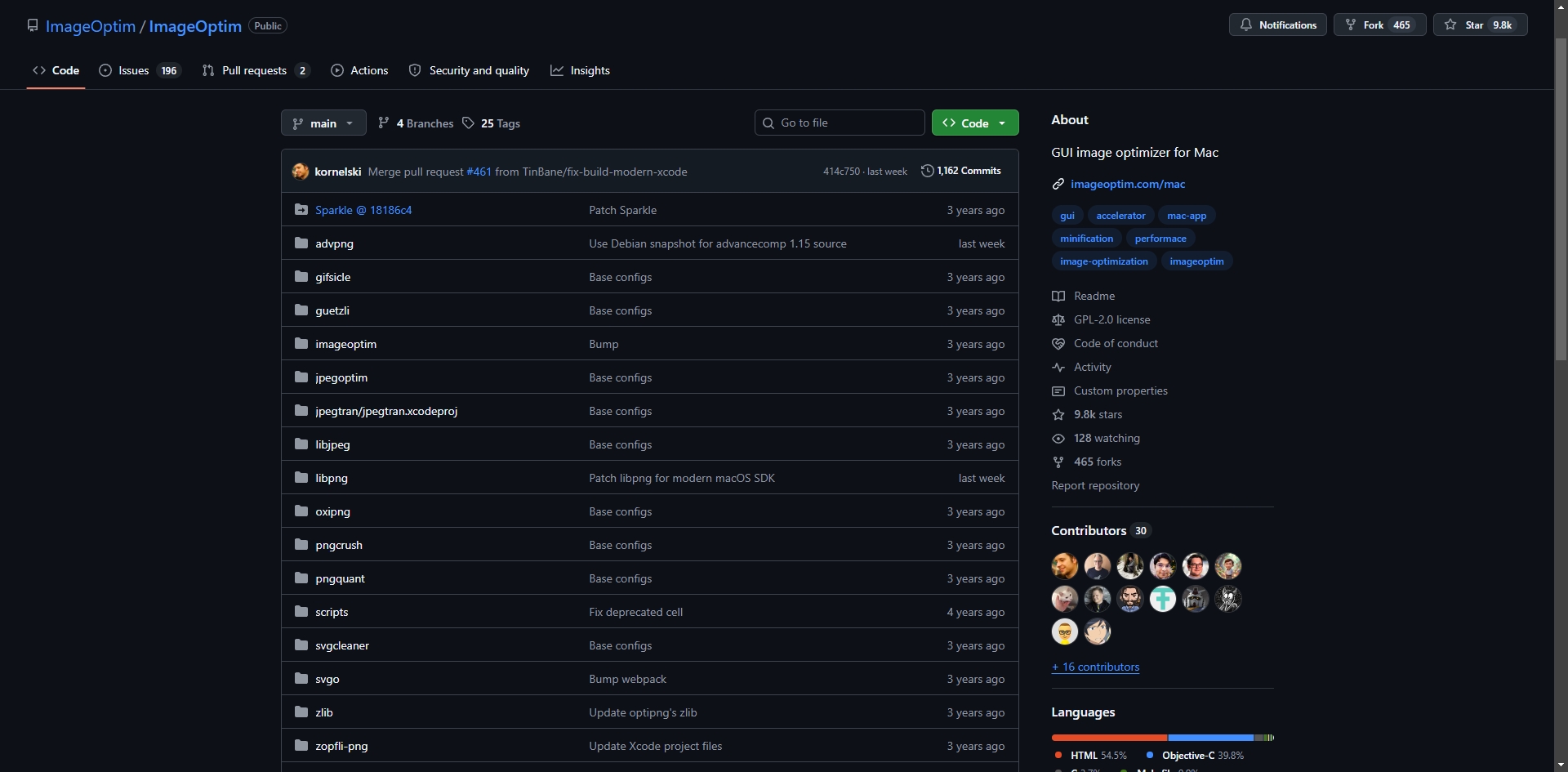
Task: Open the imageoptim.com/mac website link
Action: pyautogui.click(x=1128, y=184)
